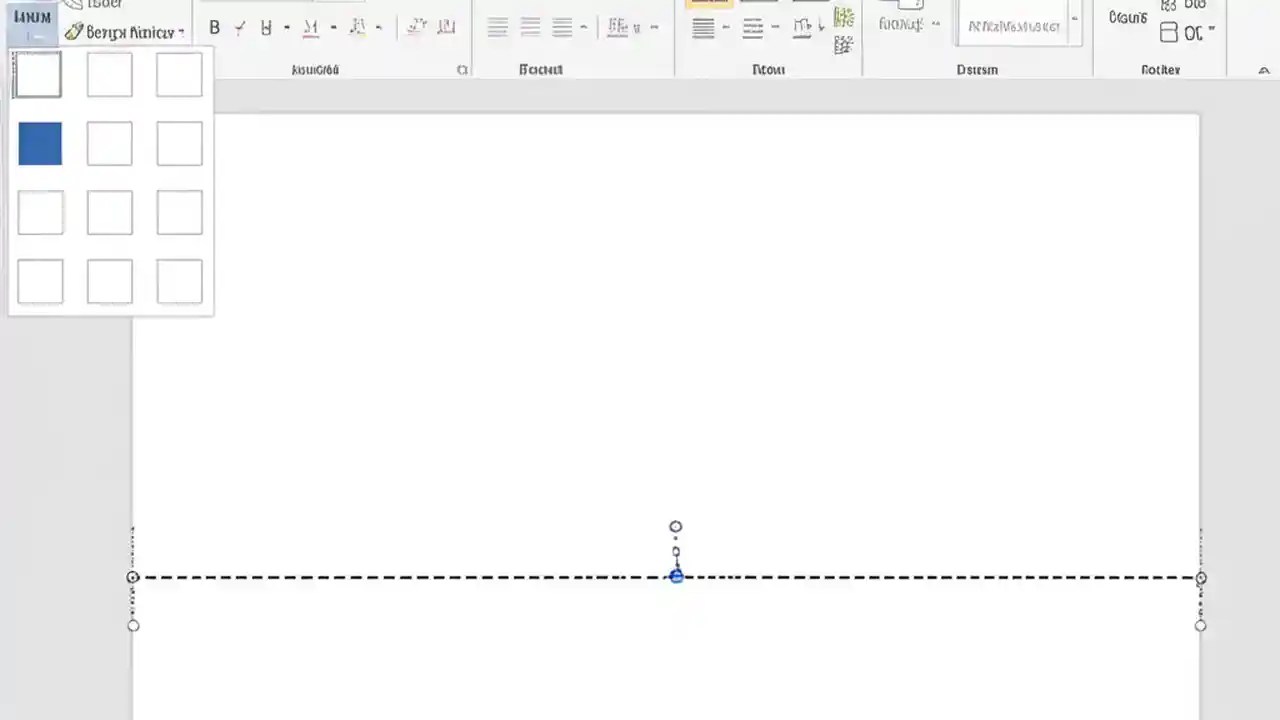The width and height of the screenshot is (1280, 720).
Task: Click the clear formatting icon
Action: point(417,27)
